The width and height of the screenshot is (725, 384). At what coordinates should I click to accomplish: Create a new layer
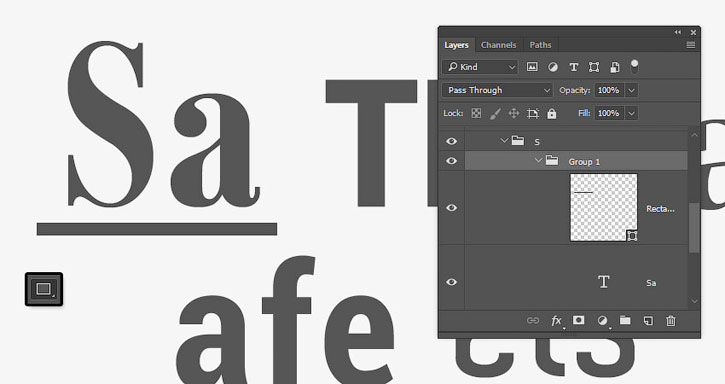pyautogui.click(x=648, y=320)
